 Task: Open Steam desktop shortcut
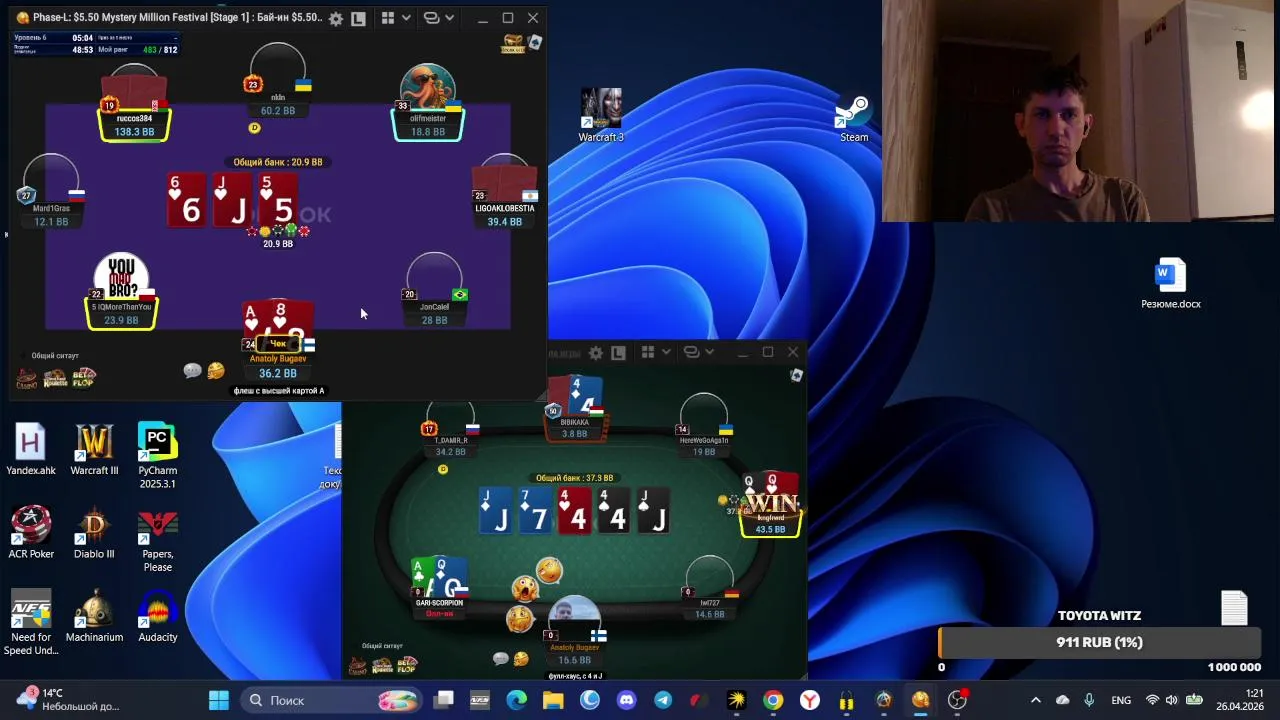pos(854,119)
